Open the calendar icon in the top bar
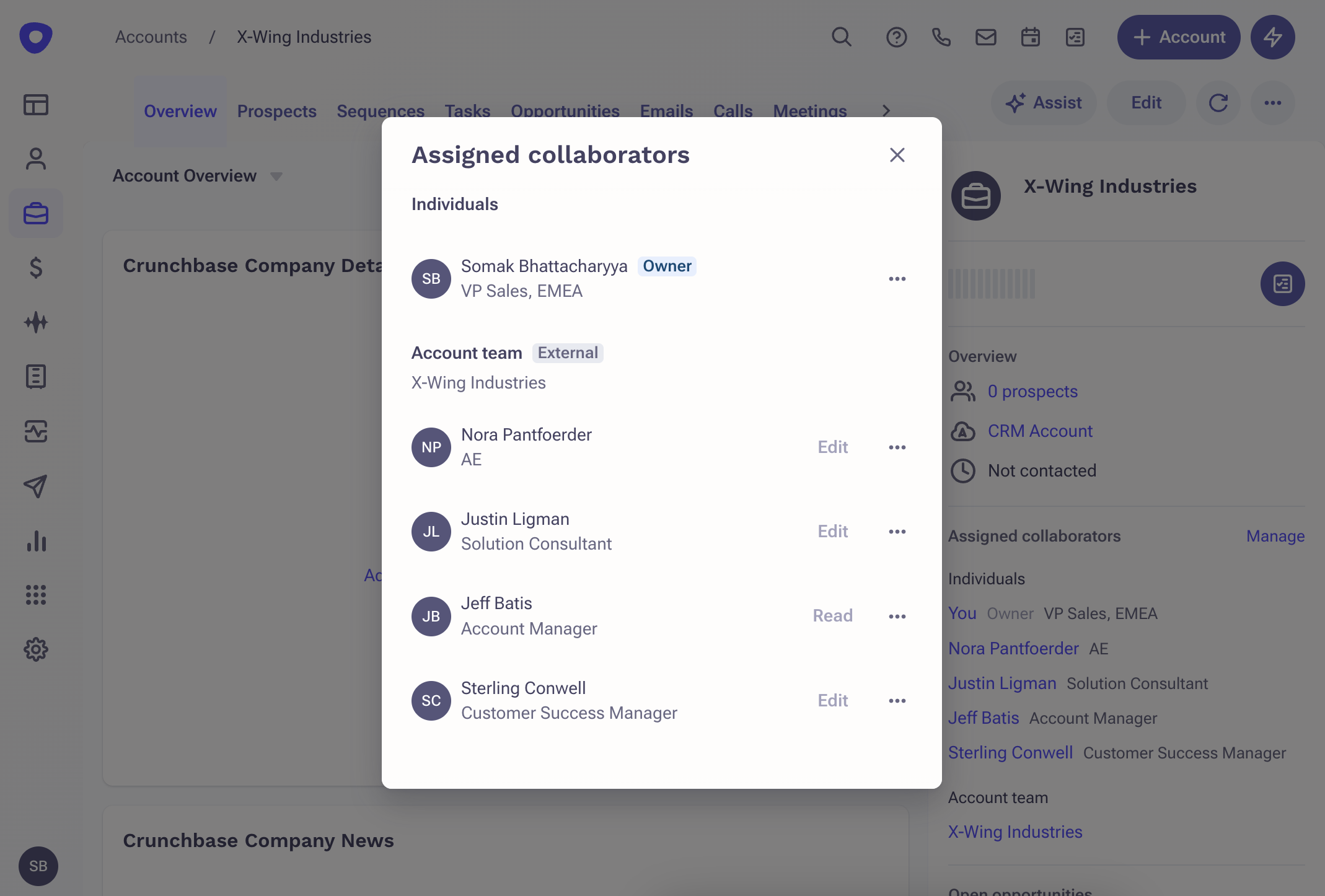Screen dimensions: 1325x896 [x=1031, y=37]
